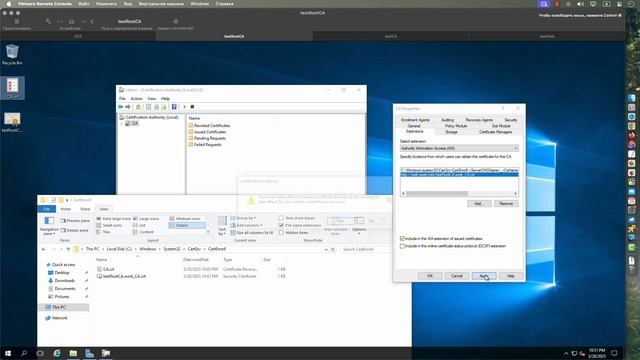Choose Small icons layout
Screen dimensions: 640x360
109,225
